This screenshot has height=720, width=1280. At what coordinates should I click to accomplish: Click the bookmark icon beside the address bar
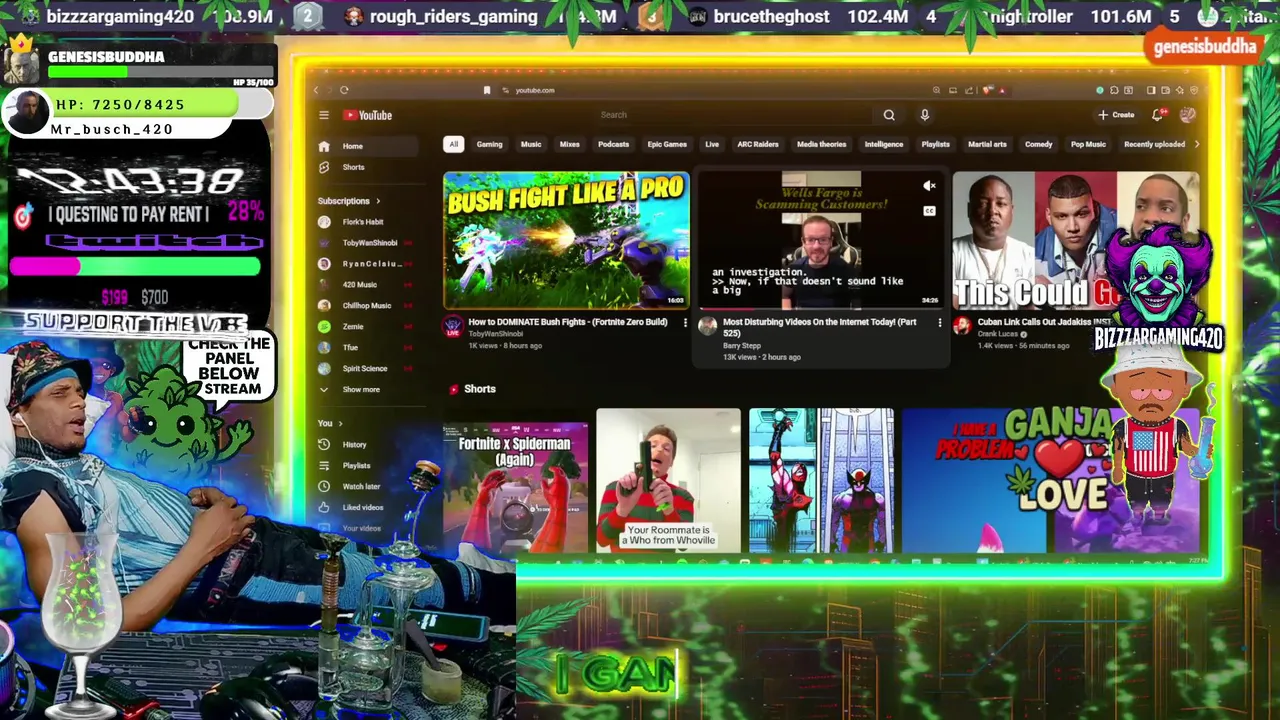pos(487,90)
